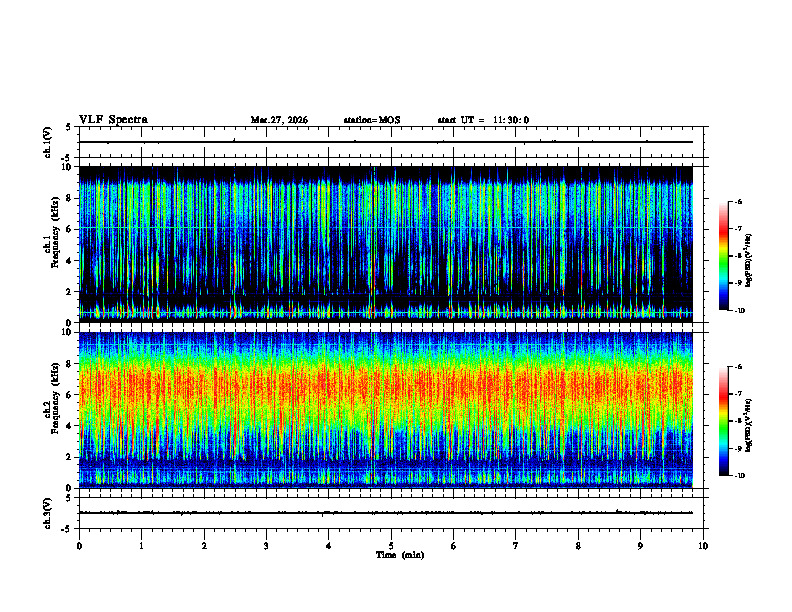Click the "-10" label on ch.2 colorbar
This screenshot has height=612, width=792.
739,476
